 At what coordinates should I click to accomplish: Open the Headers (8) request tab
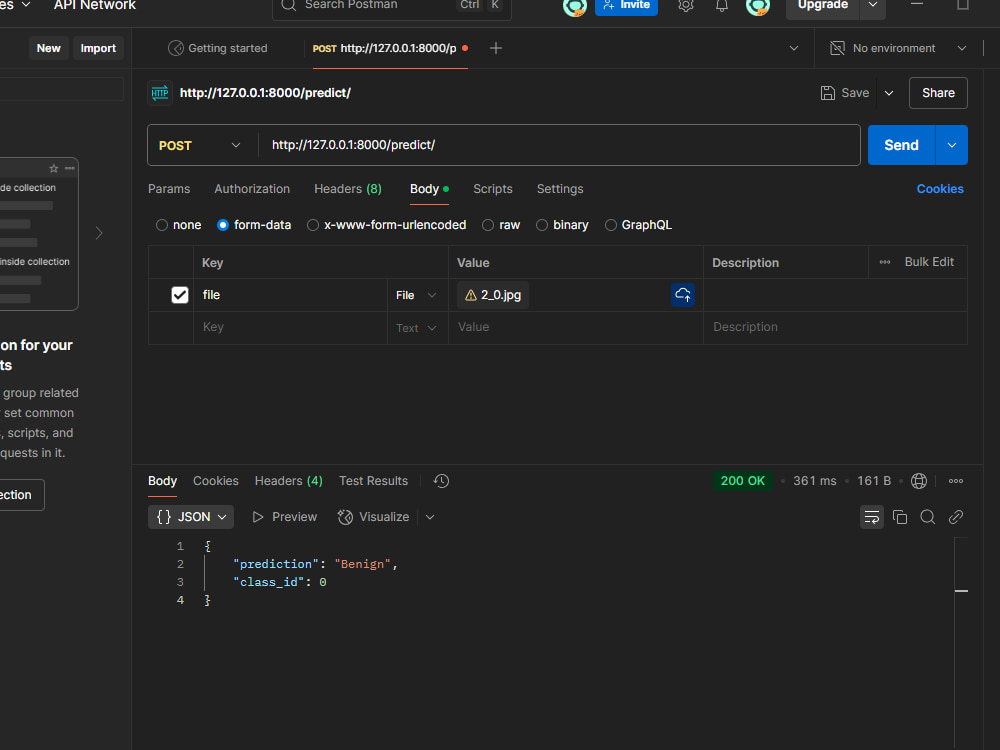pyautogui.click(x=348, y=189)
